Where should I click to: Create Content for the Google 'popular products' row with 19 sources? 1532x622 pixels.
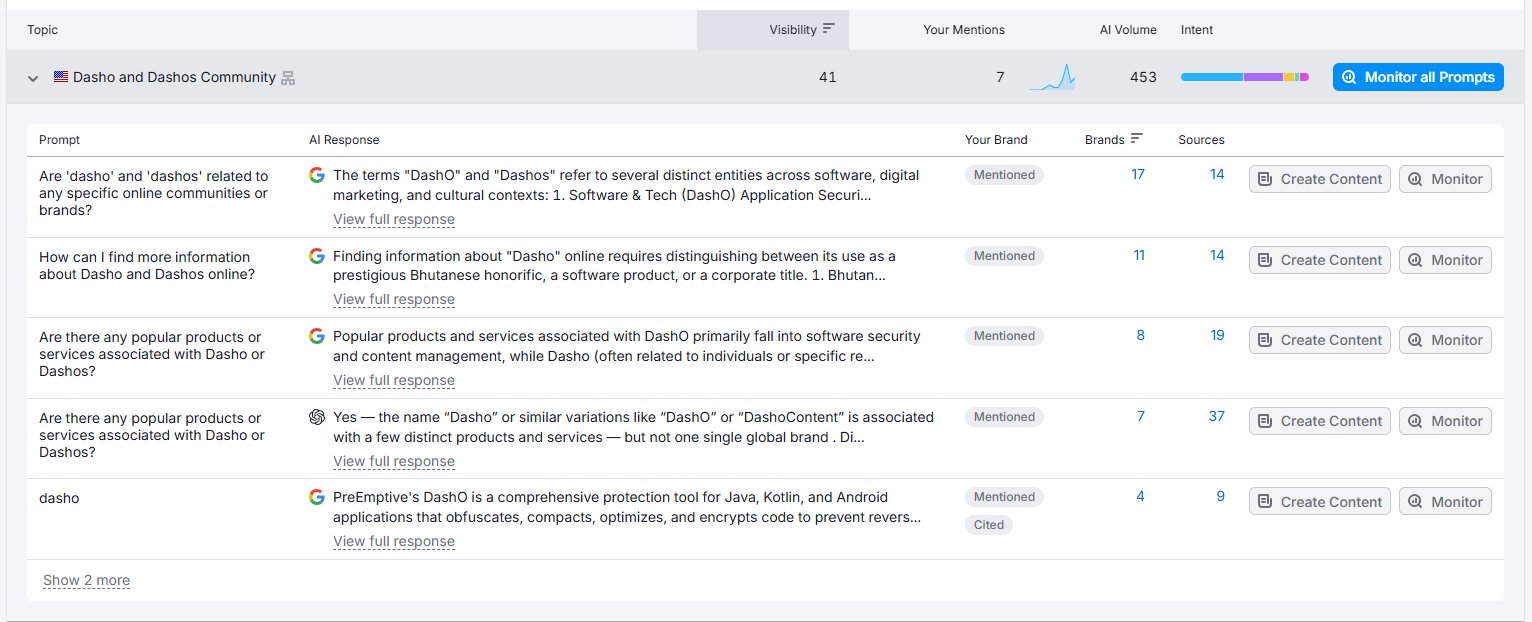[x=1320, y=340]
